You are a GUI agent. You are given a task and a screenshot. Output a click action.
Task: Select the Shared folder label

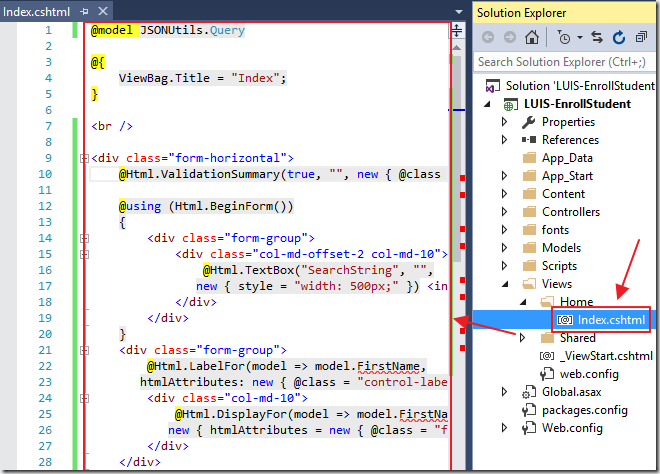[578, 338]
